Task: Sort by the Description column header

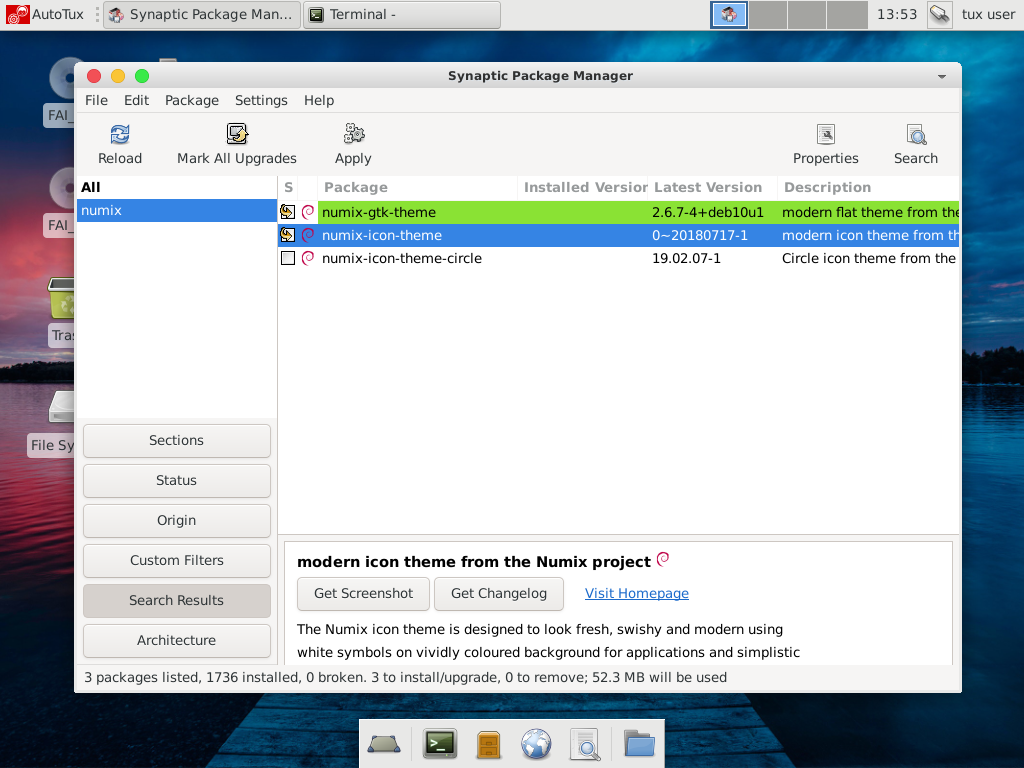Action: tap(869, 187)
